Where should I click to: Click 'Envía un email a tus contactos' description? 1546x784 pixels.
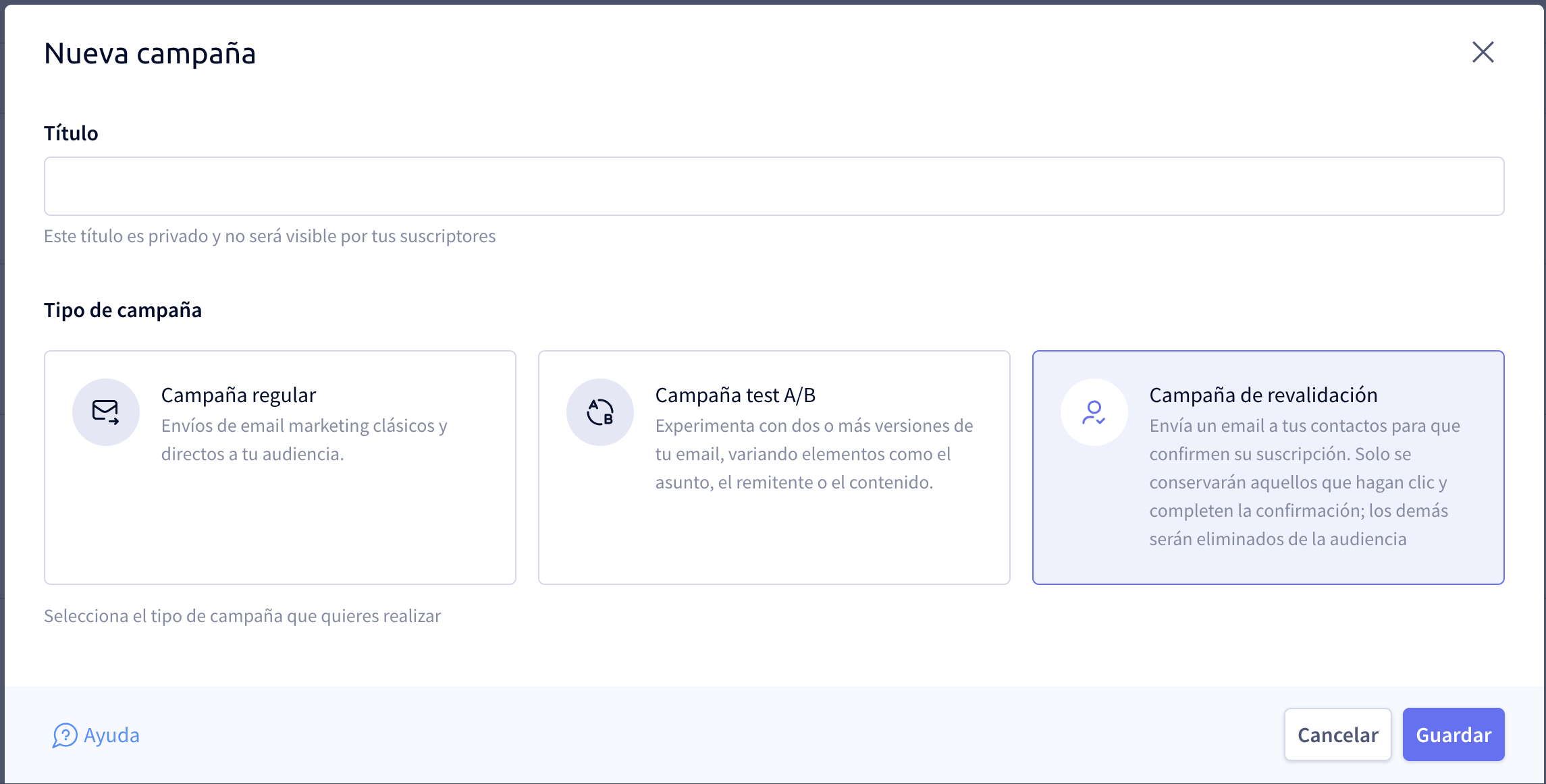pos(1304,482)
